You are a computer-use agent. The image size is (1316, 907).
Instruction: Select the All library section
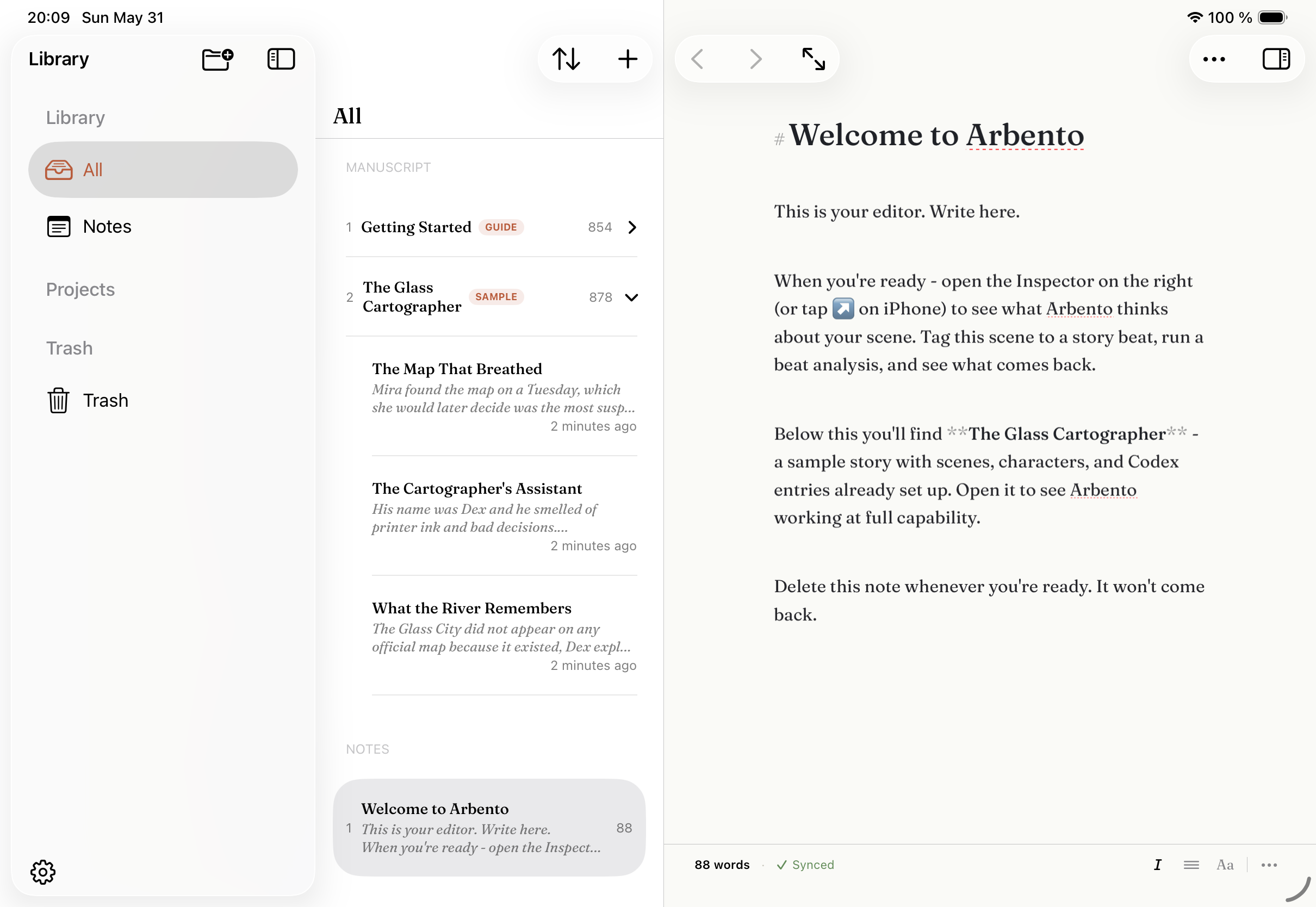[x=163, y=170]
